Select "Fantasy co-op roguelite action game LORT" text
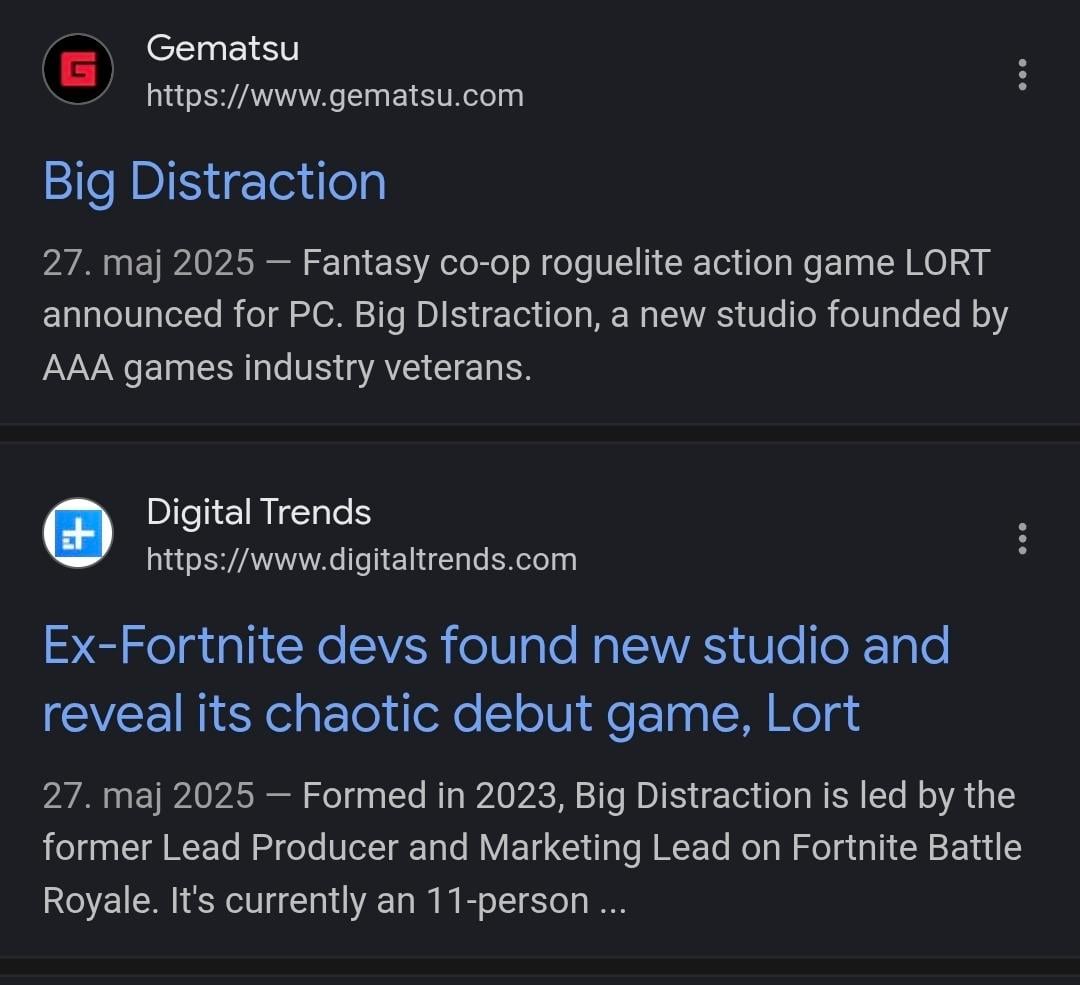 [645, 263]
